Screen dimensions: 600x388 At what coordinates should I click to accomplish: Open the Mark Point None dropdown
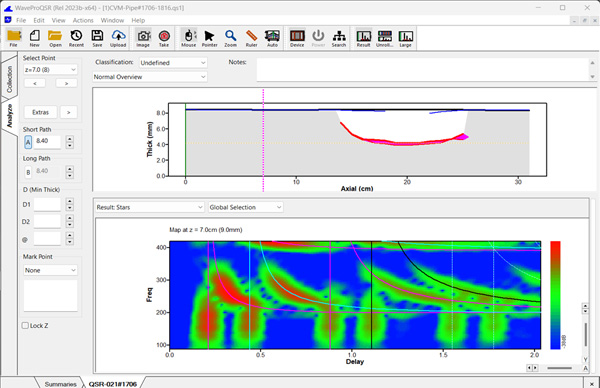coord(50,270)
